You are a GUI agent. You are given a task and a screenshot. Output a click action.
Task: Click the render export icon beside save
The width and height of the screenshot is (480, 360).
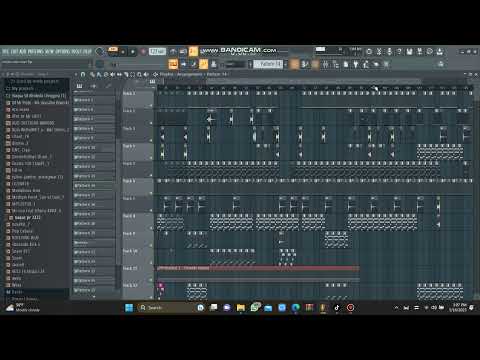click(x=420, y=52)
